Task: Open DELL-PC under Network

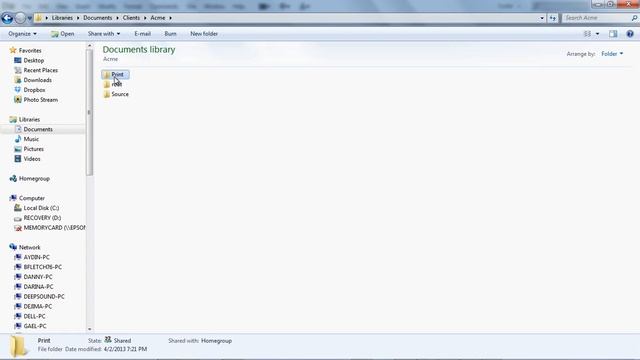Action: (x=30, y=316)
